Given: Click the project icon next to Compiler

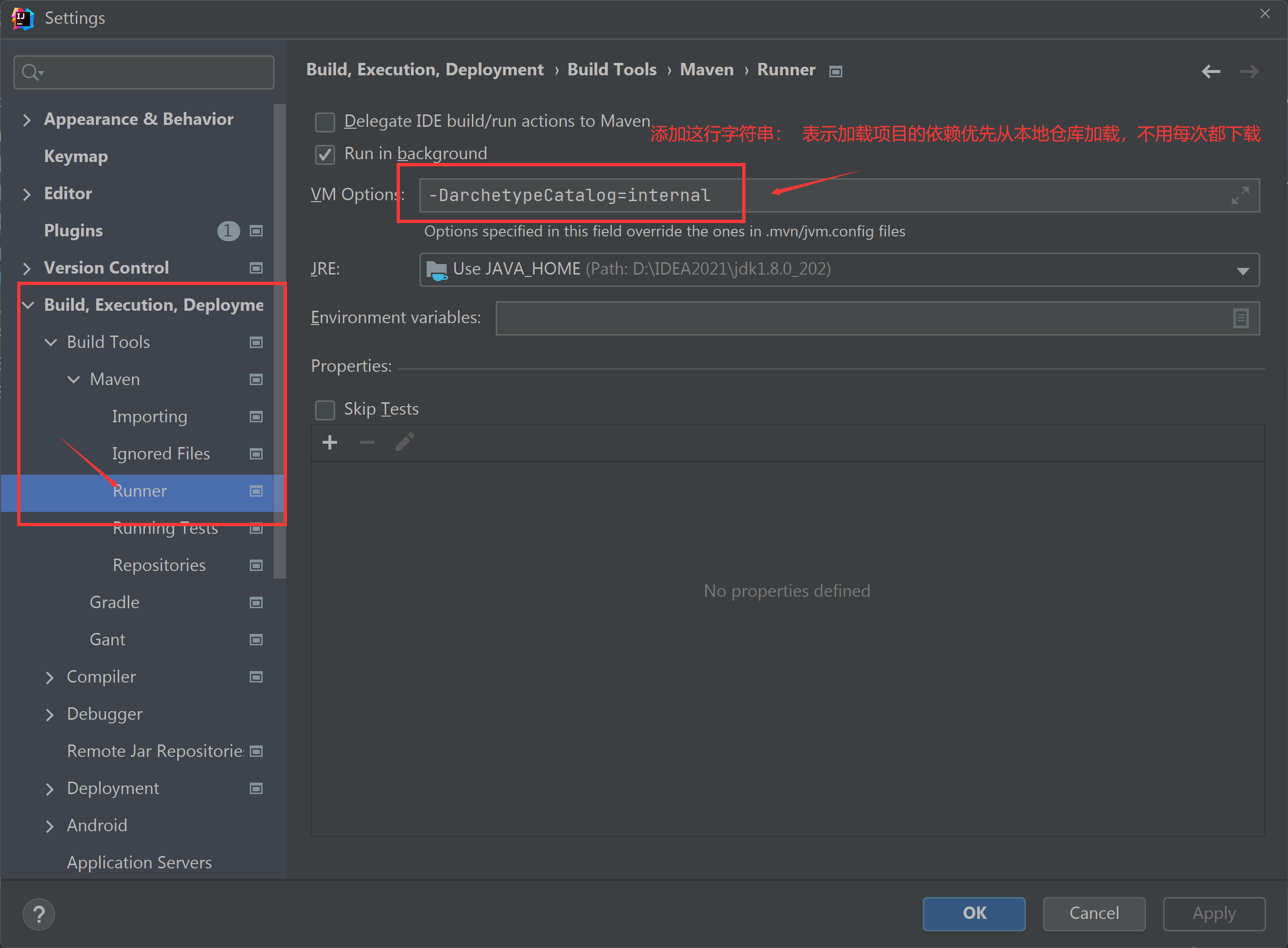Looking at the screenshot, I should (x=256, y=677).
